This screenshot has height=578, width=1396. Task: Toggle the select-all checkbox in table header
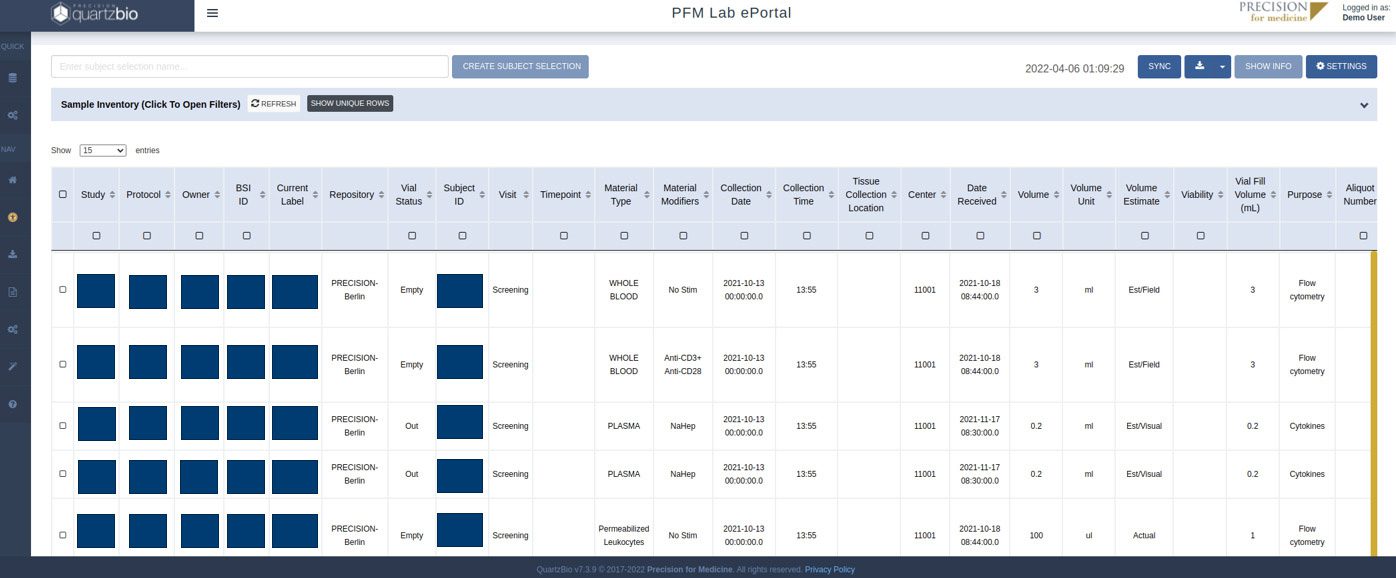click(62, 194)
